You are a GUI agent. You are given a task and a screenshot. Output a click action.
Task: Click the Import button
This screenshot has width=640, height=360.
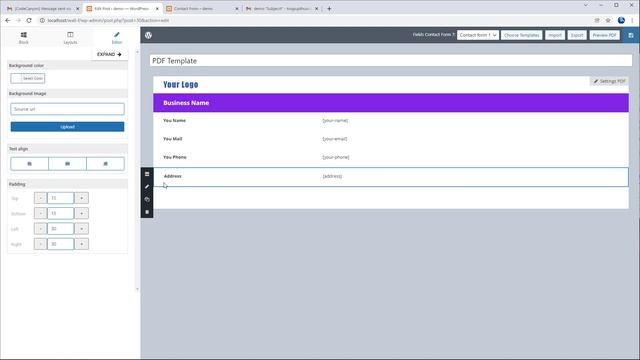point(555,35)
